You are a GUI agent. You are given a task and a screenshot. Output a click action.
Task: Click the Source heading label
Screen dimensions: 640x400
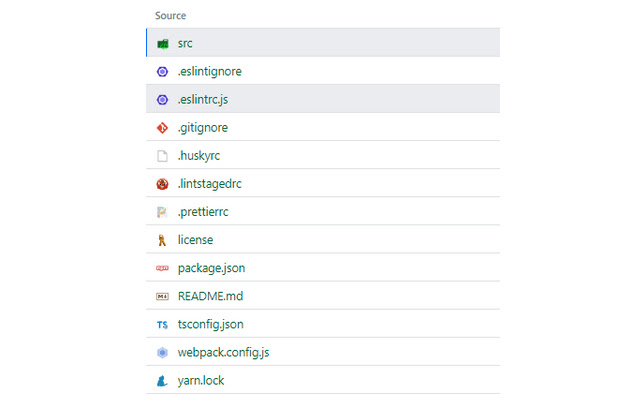pos(171,16)
